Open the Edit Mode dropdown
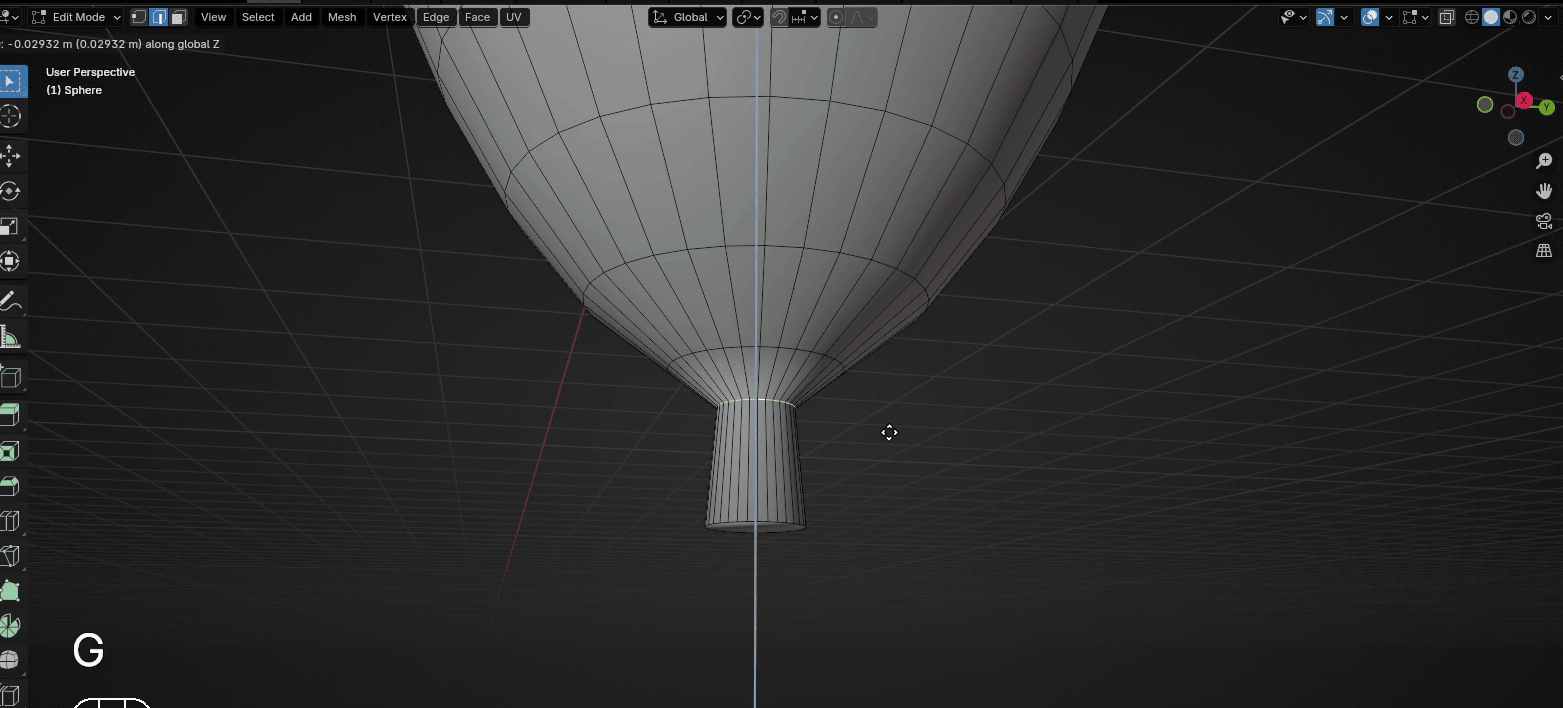1563x708 pixels. coord(77,17)
